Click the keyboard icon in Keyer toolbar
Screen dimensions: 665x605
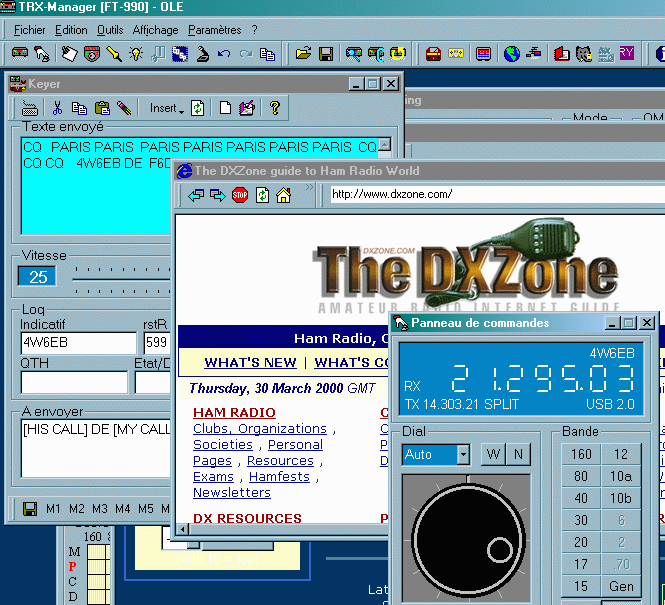tap(30, 109)
